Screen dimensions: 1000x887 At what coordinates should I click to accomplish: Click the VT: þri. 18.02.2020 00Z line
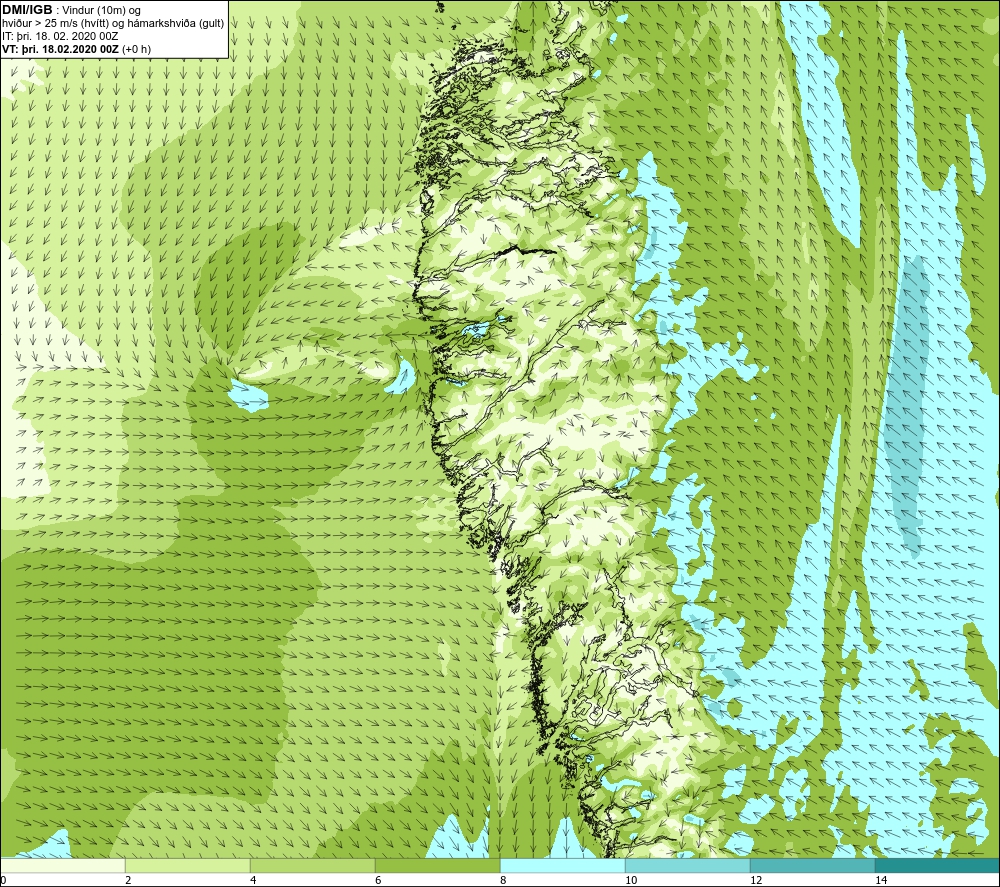pos(77,49)
